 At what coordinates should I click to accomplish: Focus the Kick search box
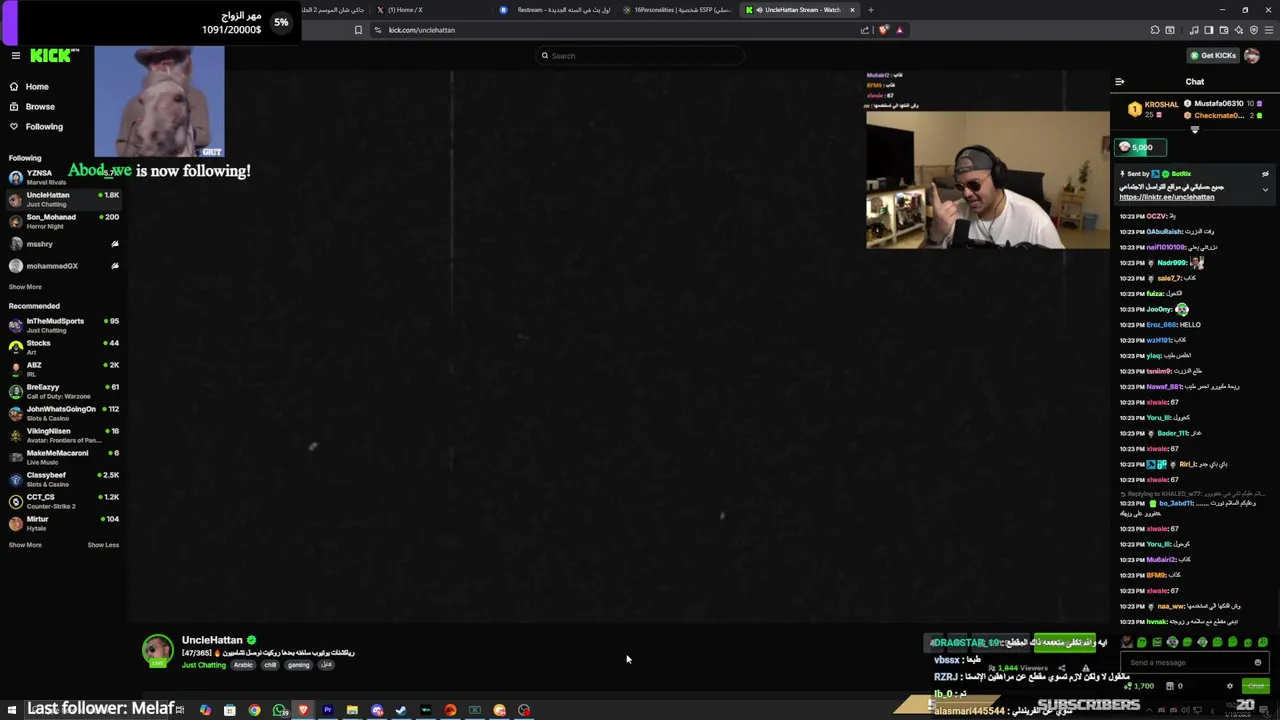click(640, 56)
